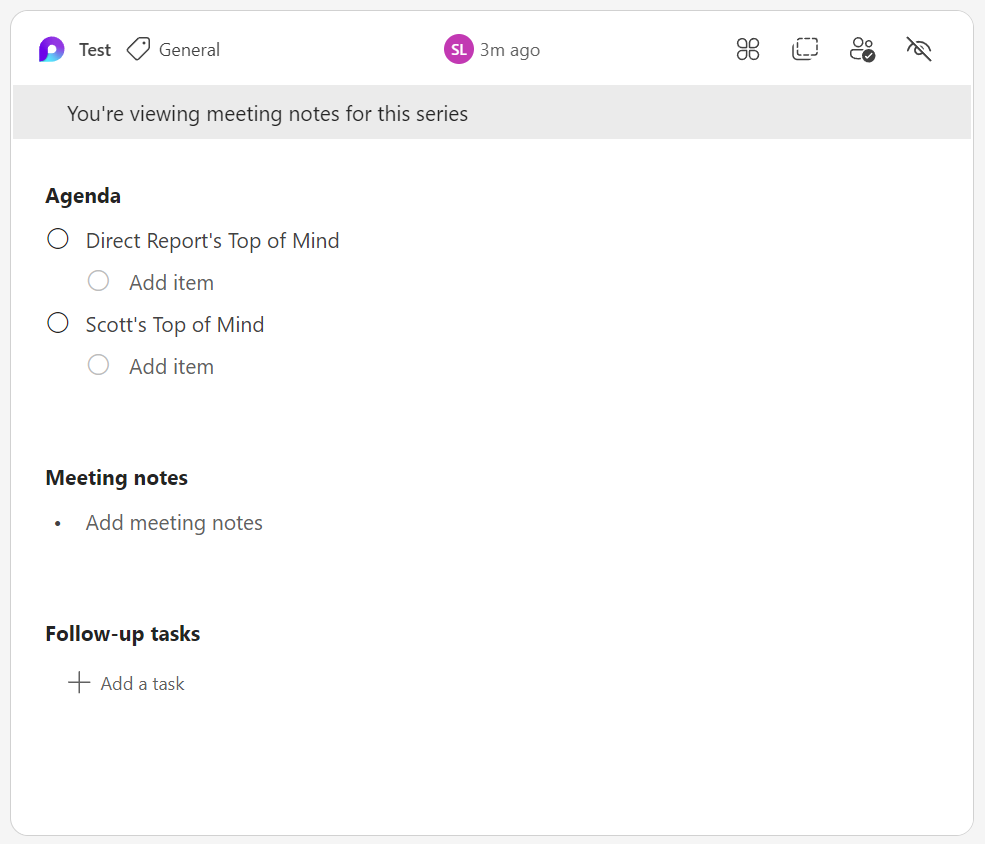Click Add a task under Follow-up tasks

[x=141, y=683]
